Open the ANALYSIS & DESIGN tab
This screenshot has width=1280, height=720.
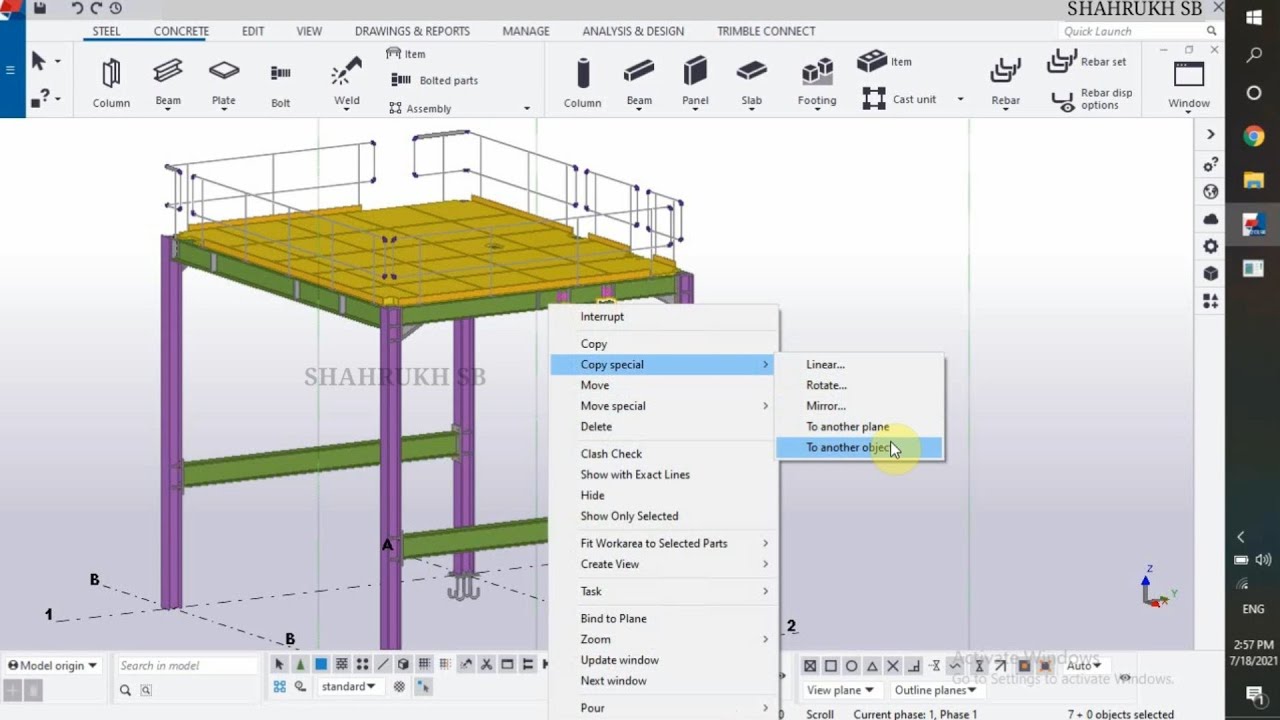(633, 31)
